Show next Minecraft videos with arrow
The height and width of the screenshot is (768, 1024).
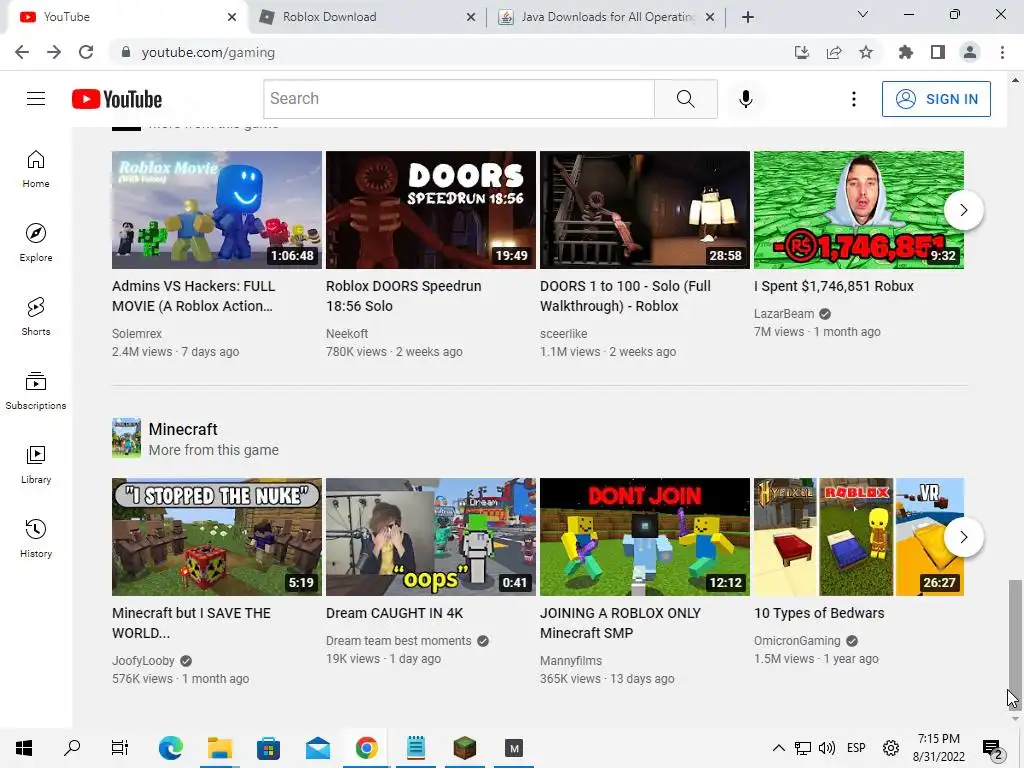[963, 537]
